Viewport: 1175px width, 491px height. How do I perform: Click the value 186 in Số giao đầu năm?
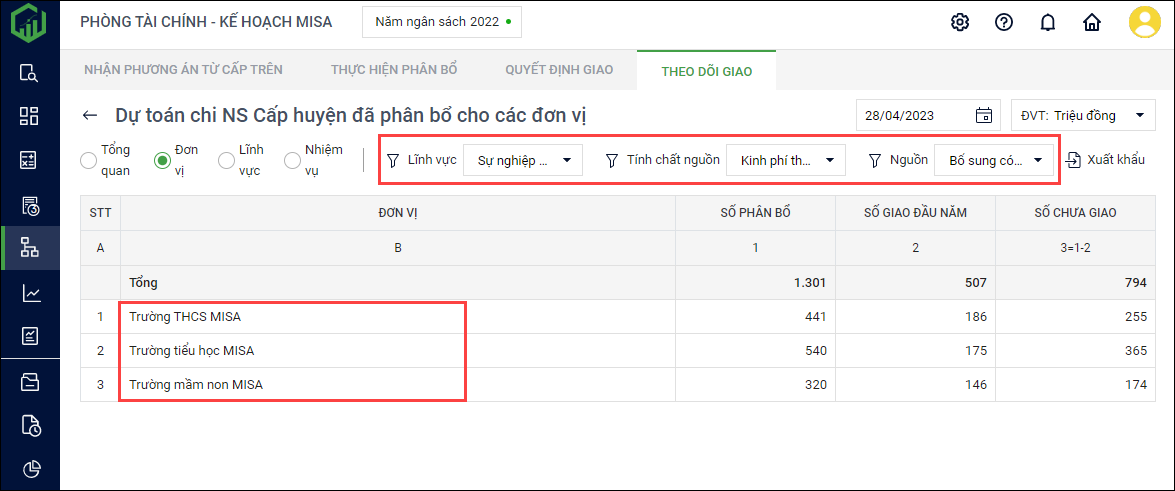(976, 317)
